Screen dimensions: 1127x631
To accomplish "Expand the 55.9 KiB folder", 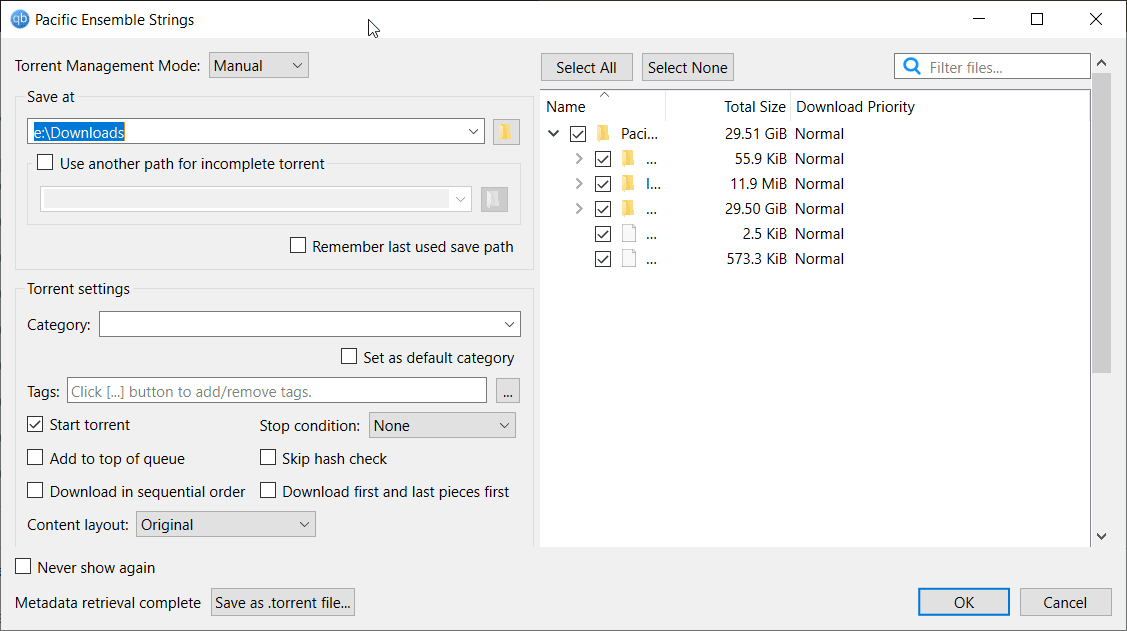I will click(x=579, y=159).
